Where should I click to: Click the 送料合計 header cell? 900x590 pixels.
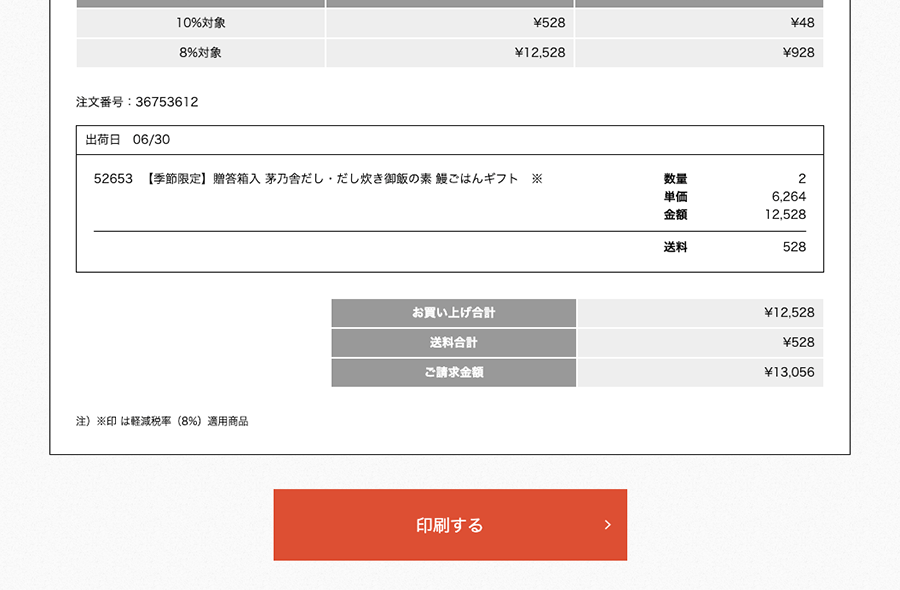click(453, 343)
